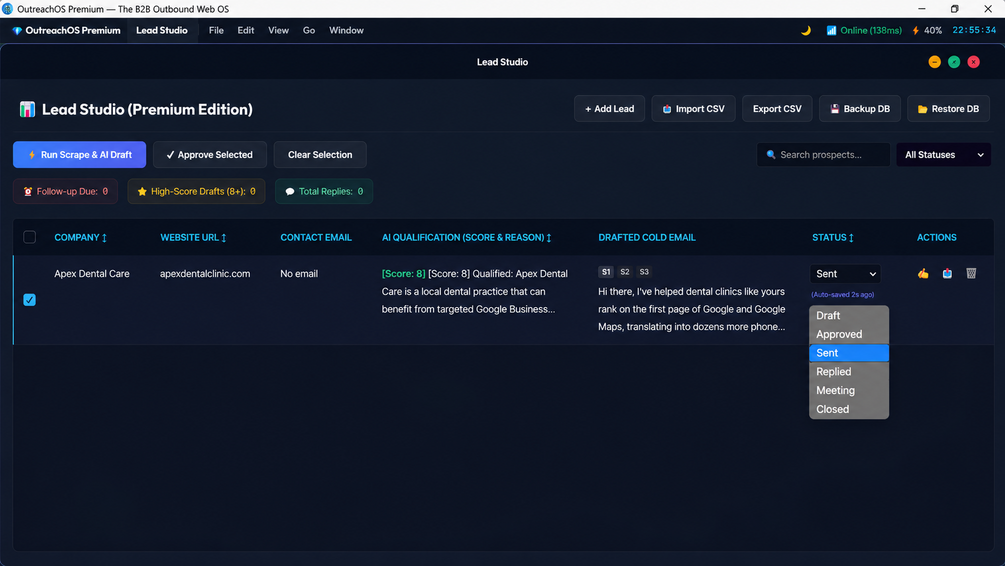
Task: Click the thumbs-up approve icon for Apex Dental Care
Action: (923, 274)
